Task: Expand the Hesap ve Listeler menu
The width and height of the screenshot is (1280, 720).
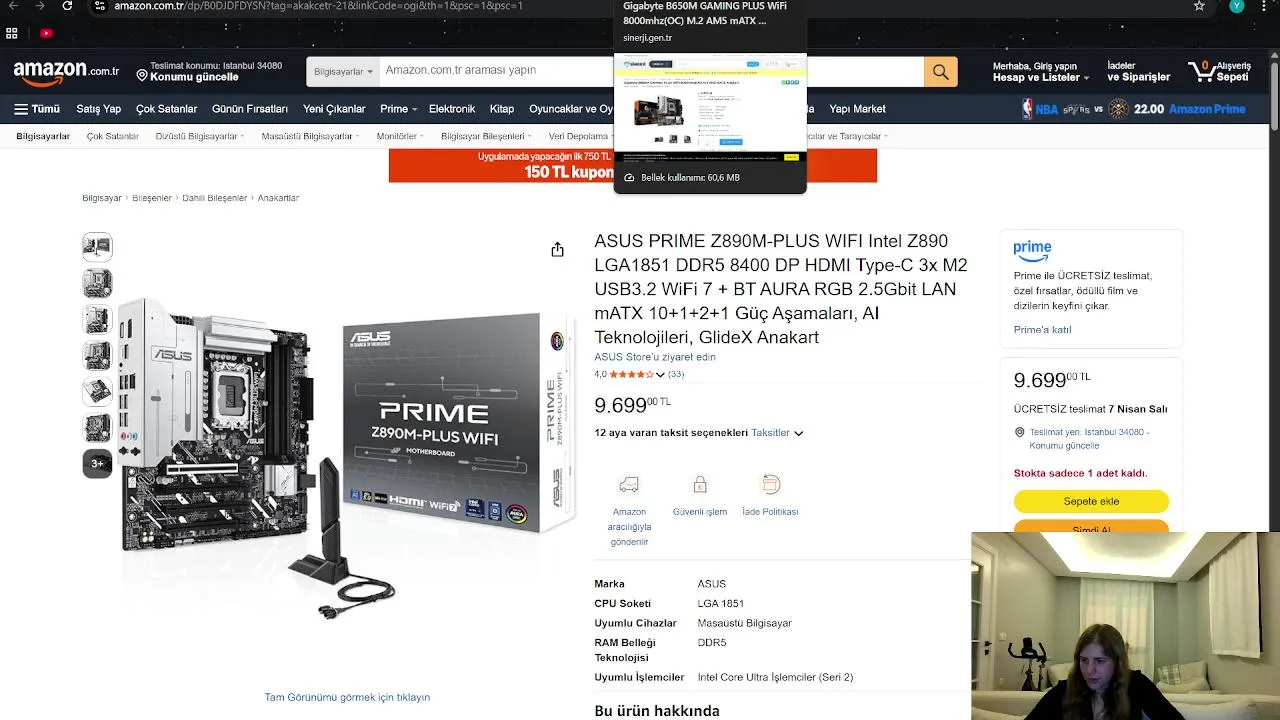Action: point(1041,77)
